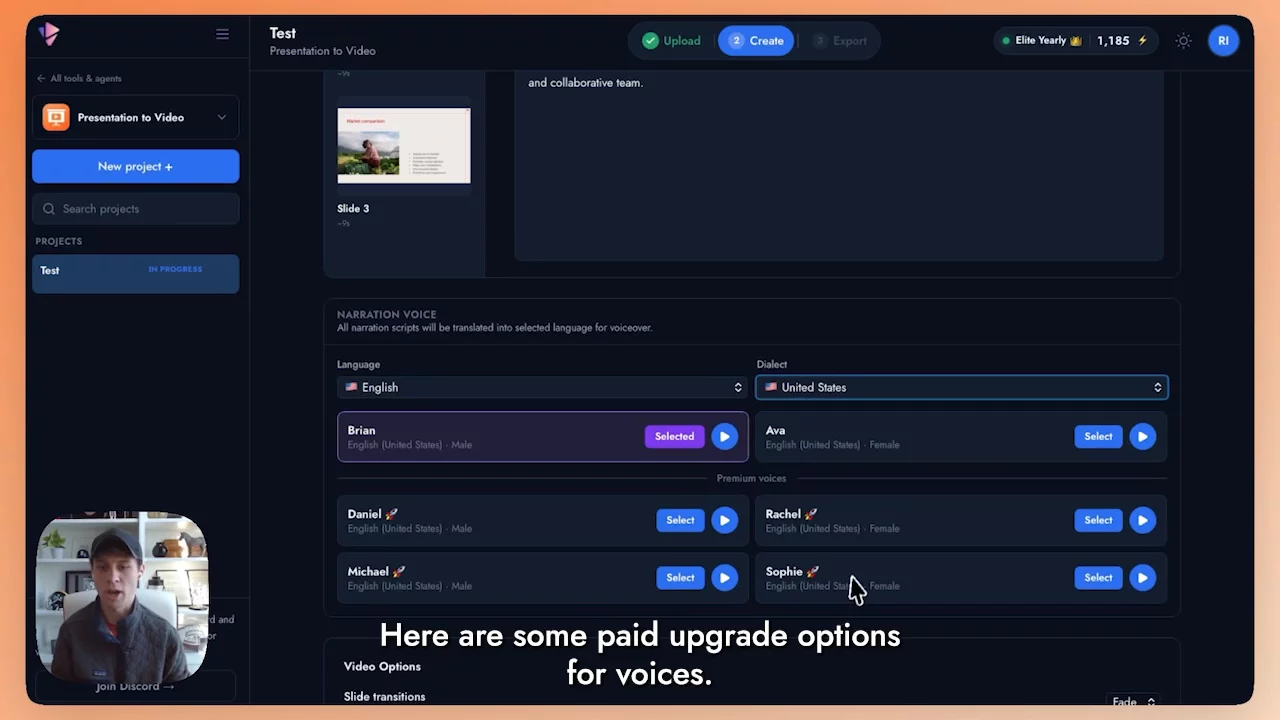
Task: Click the lightning bolt credits icon
Action: click(1142, 41)
